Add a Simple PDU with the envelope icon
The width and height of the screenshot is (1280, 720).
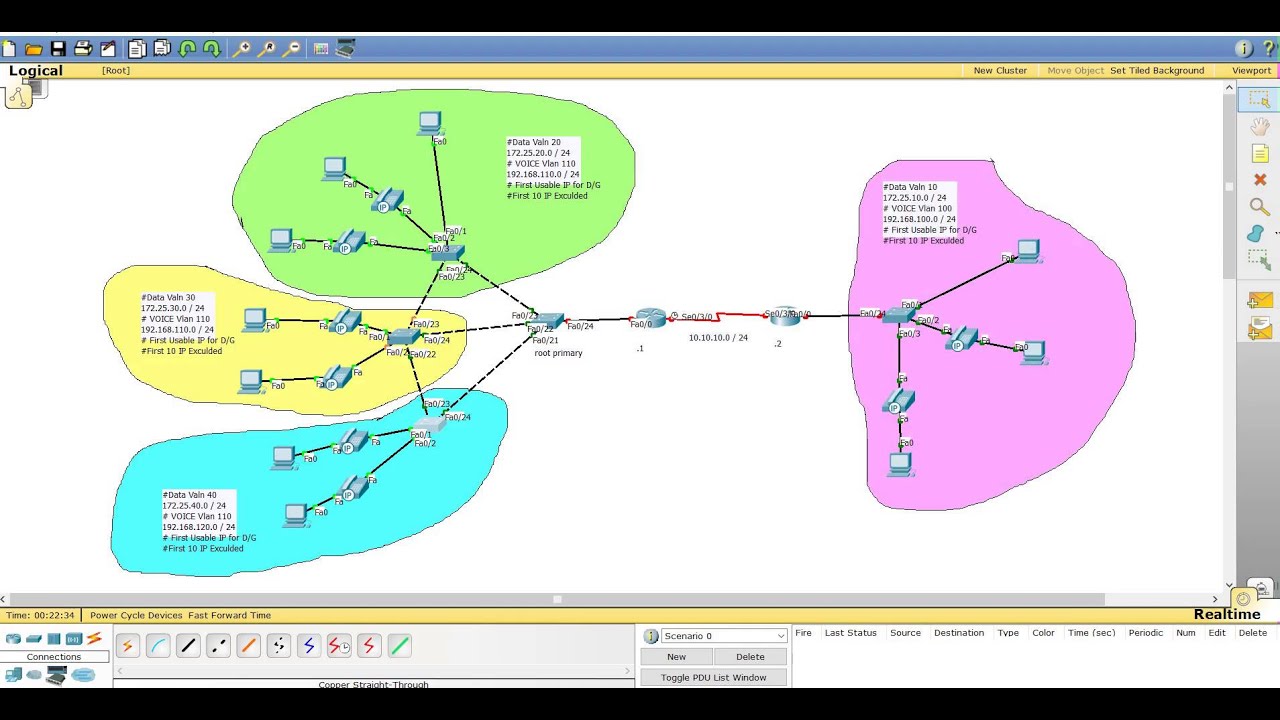[1259, 301]
